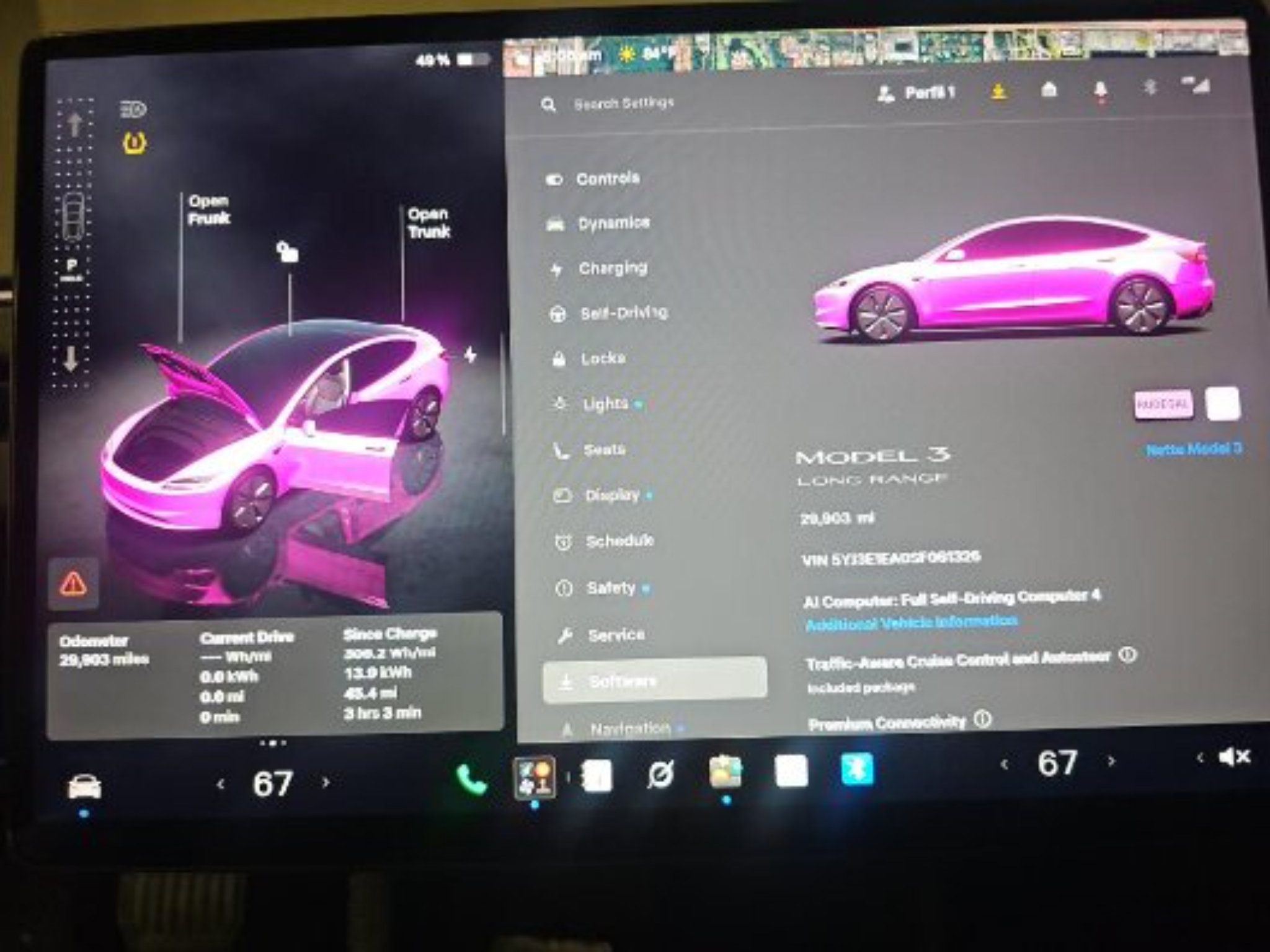Open the Seats settings
Image resolution: width=1270 pixels, height=952 pixels.
click(589, 450)
